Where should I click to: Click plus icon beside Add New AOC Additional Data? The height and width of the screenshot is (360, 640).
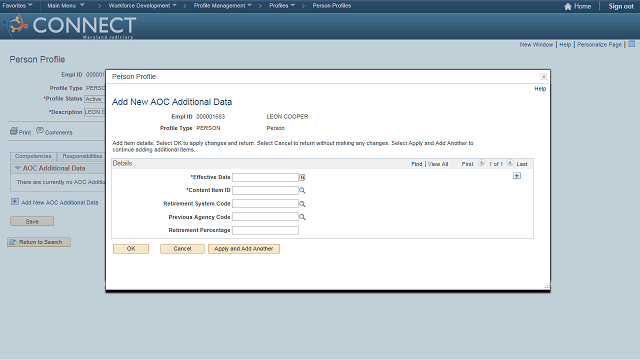coord(15,202)
